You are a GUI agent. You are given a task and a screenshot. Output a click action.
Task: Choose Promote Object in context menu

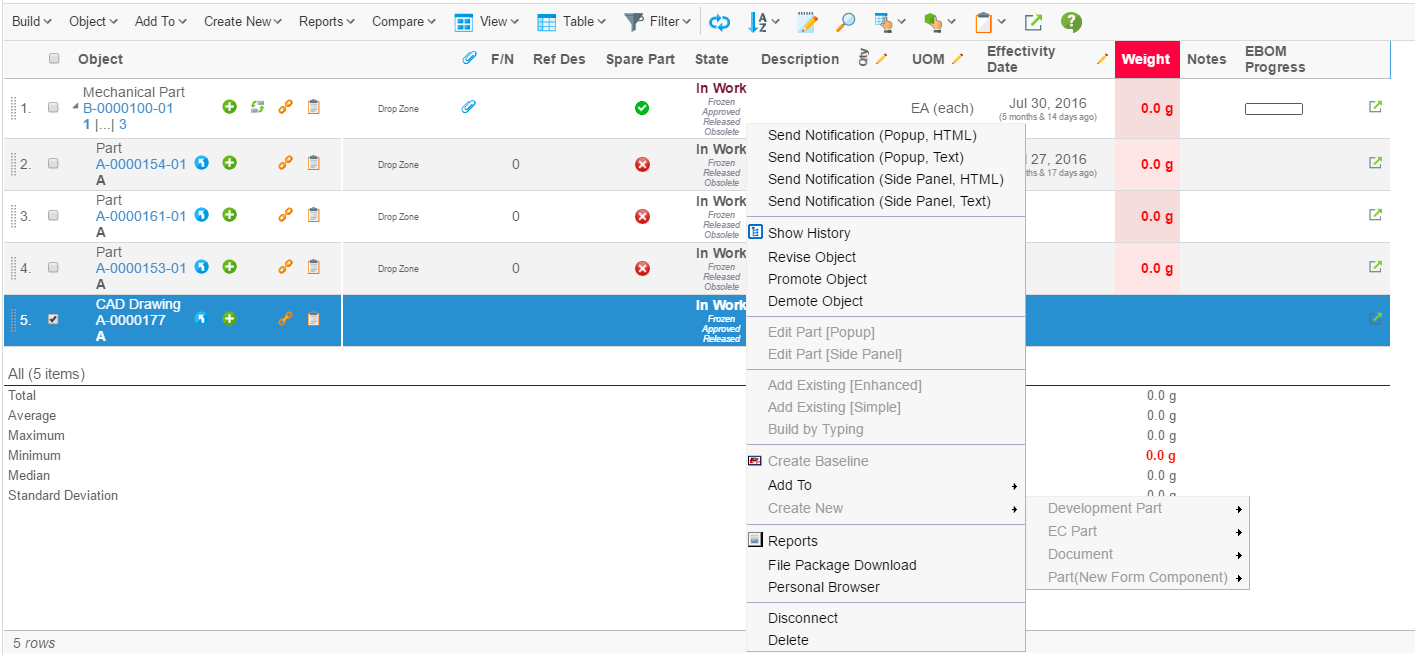coord(817,279)
